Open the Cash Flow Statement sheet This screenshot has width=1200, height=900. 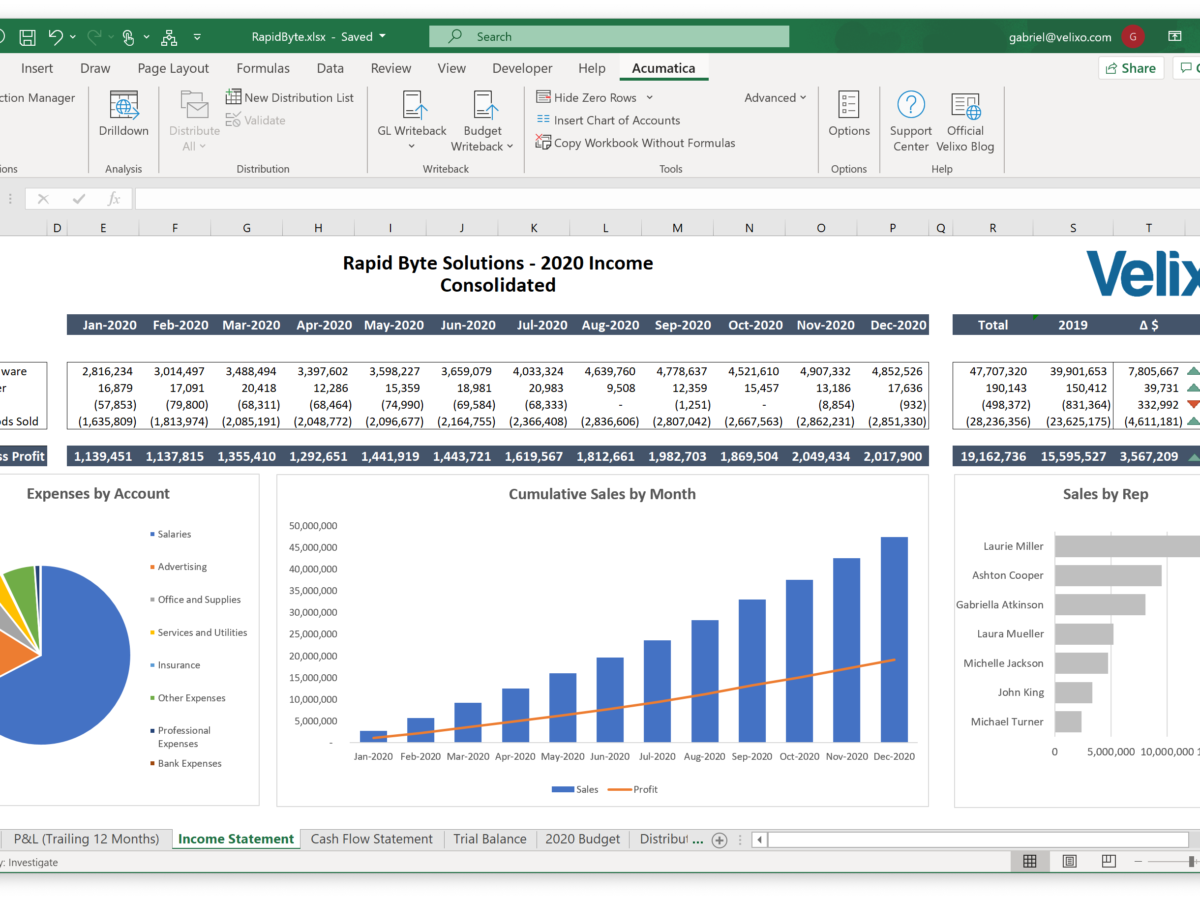[371, 838]
